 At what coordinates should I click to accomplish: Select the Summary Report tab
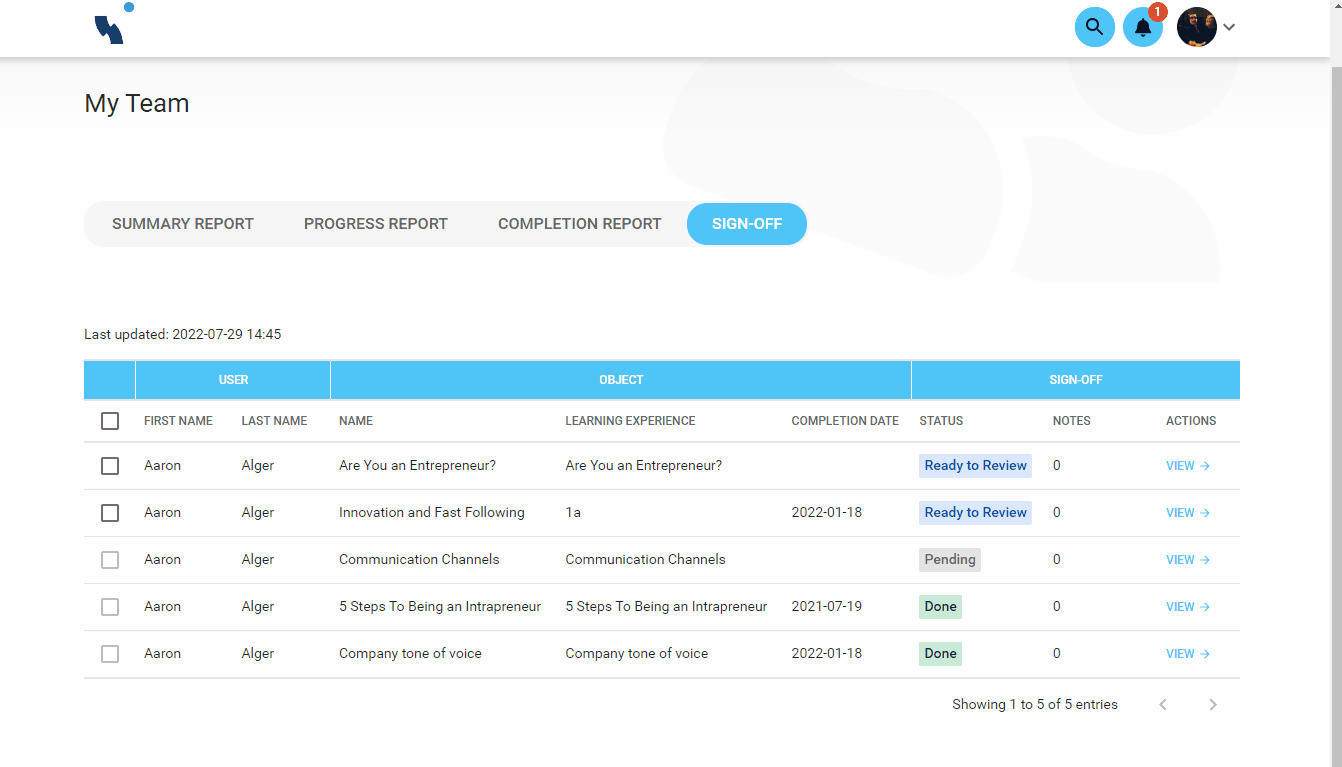click(x=183, y=223)
